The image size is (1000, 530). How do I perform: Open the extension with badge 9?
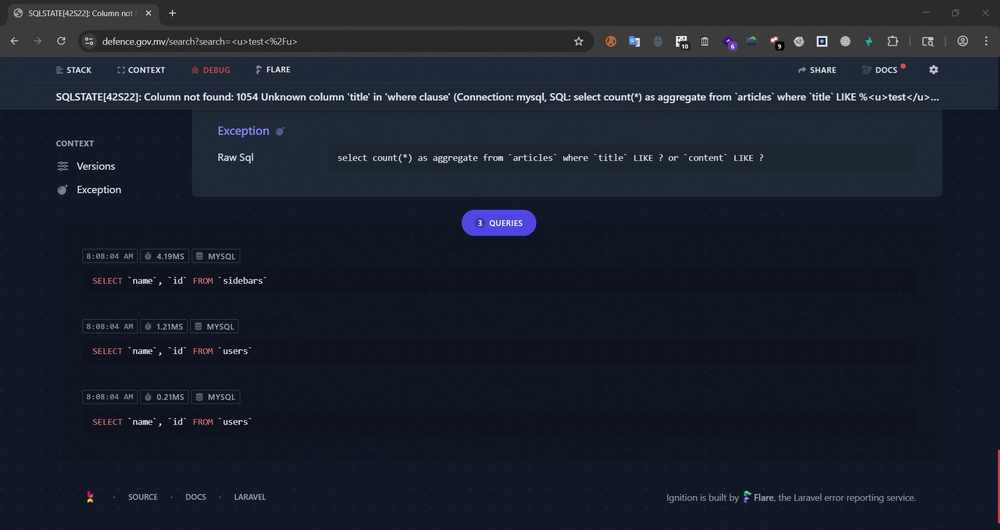(776, 42)
